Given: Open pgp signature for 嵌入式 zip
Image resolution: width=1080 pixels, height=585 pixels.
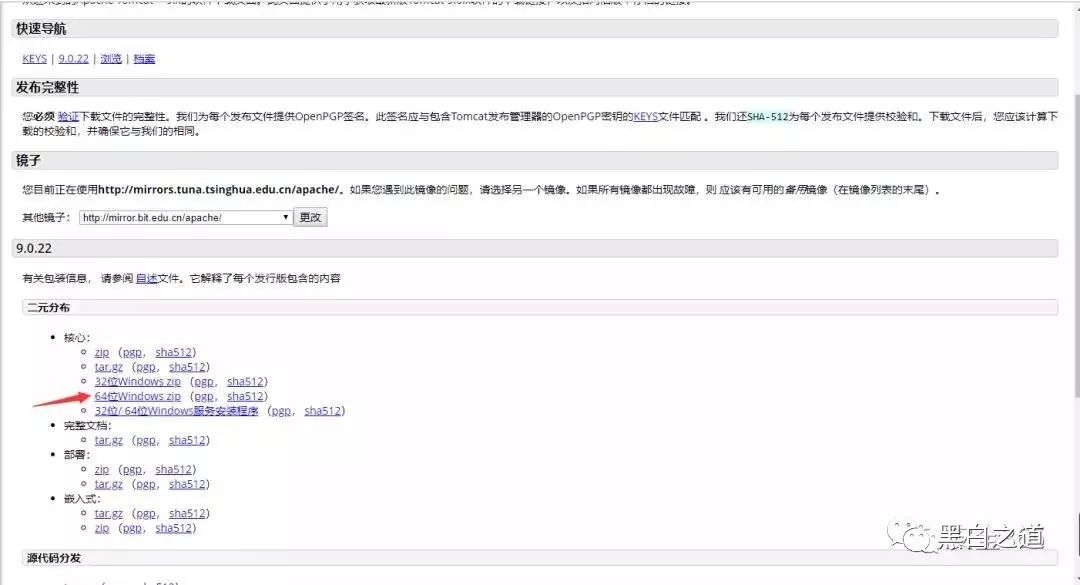Looking at the screenshot, I should click(x=132, y=528).
